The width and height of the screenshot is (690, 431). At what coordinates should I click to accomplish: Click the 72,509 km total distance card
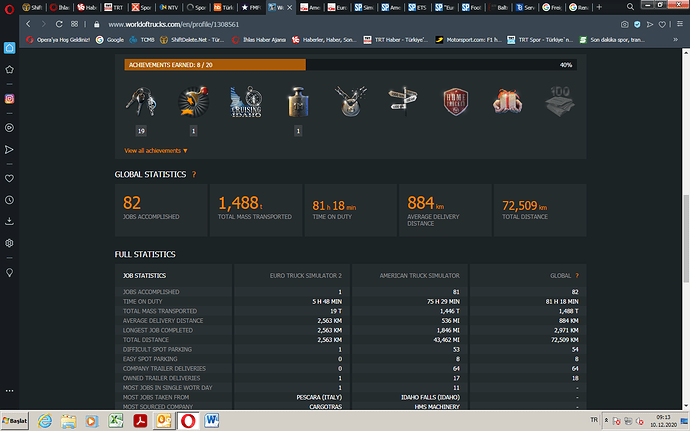540,210
